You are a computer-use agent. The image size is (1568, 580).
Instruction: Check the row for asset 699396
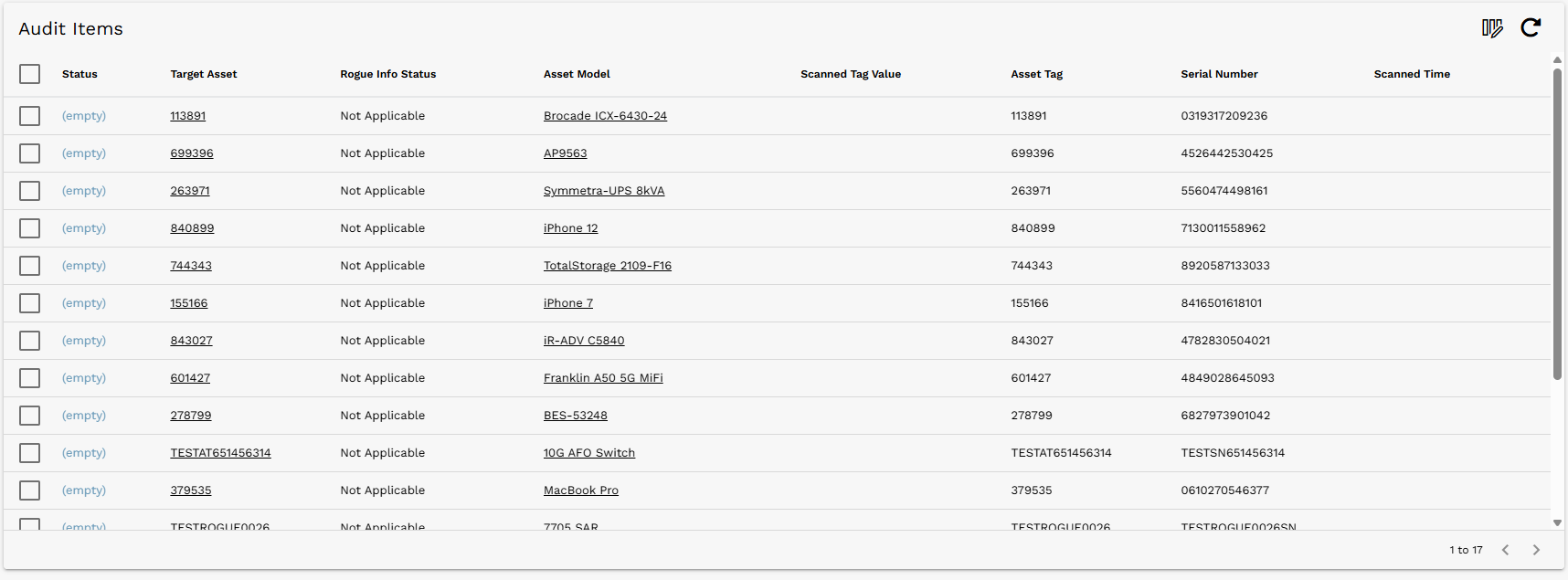click(x=30, y=153)
